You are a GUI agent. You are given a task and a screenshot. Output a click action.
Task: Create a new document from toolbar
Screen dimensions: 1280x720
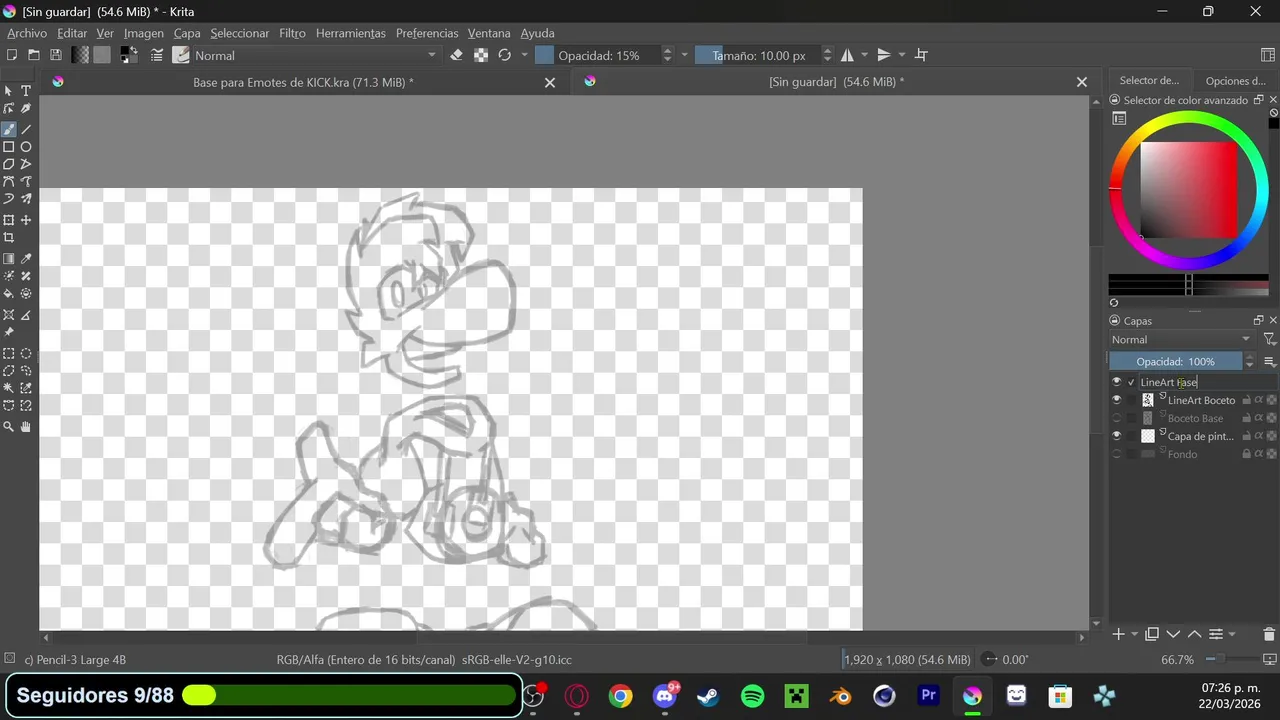[x=12, y=55]
